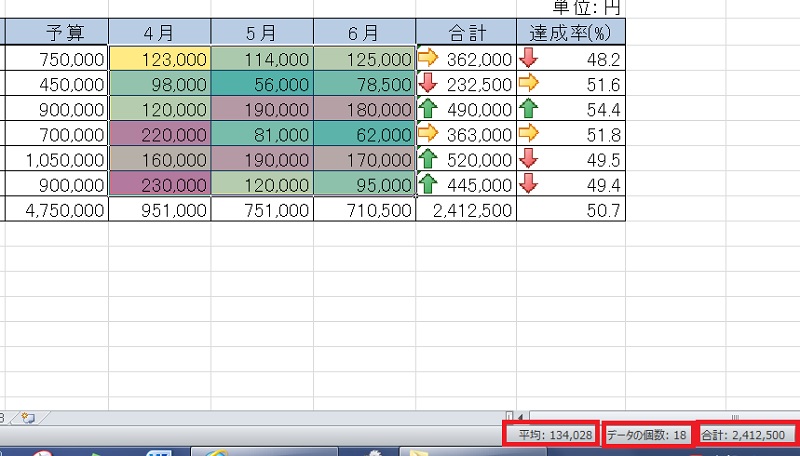Select the 達成率(%) header cell
Viewport: 800px width, 456px height.
pos(571,33)
